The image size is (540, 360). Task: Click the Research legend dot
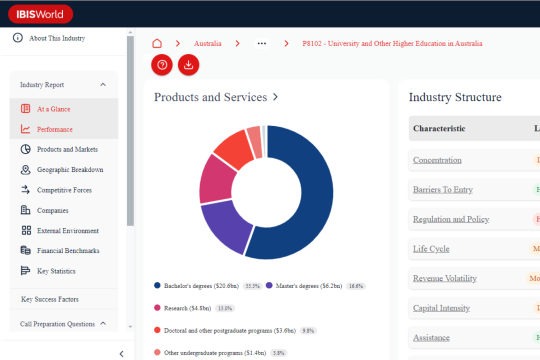[157, 308]
